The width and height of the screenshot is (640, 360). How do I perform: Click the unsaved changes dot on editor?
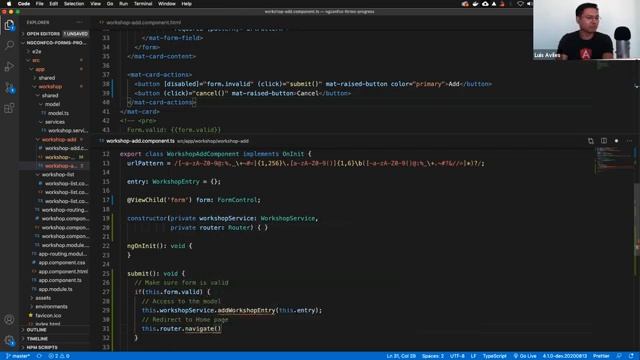[616, 141]
